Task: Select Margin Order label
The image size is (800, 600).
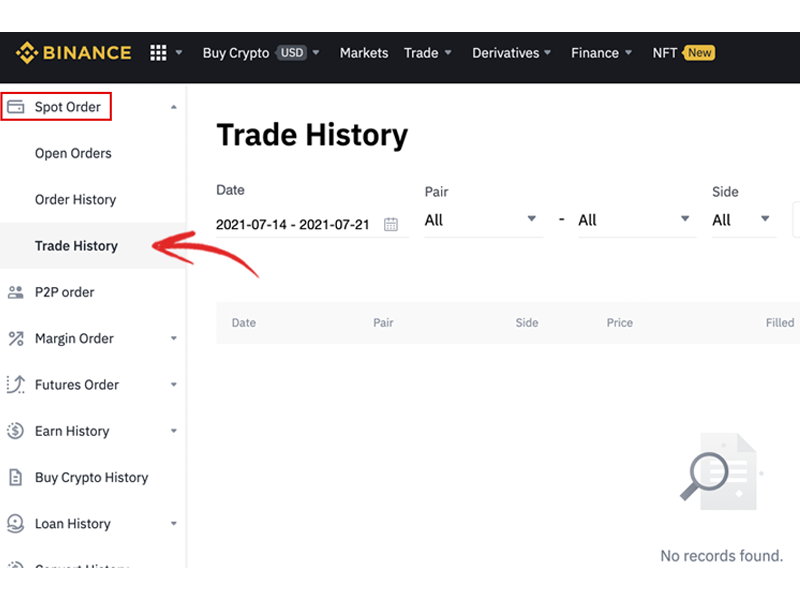Action: click(74, 338)
